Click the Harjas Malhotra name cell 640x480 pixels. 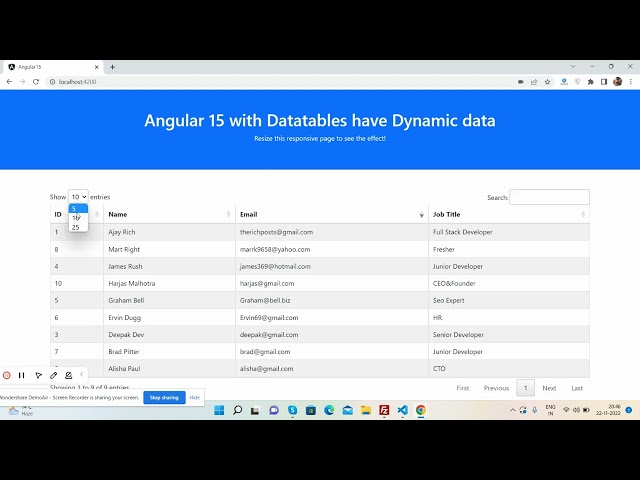tap(169, 283)
